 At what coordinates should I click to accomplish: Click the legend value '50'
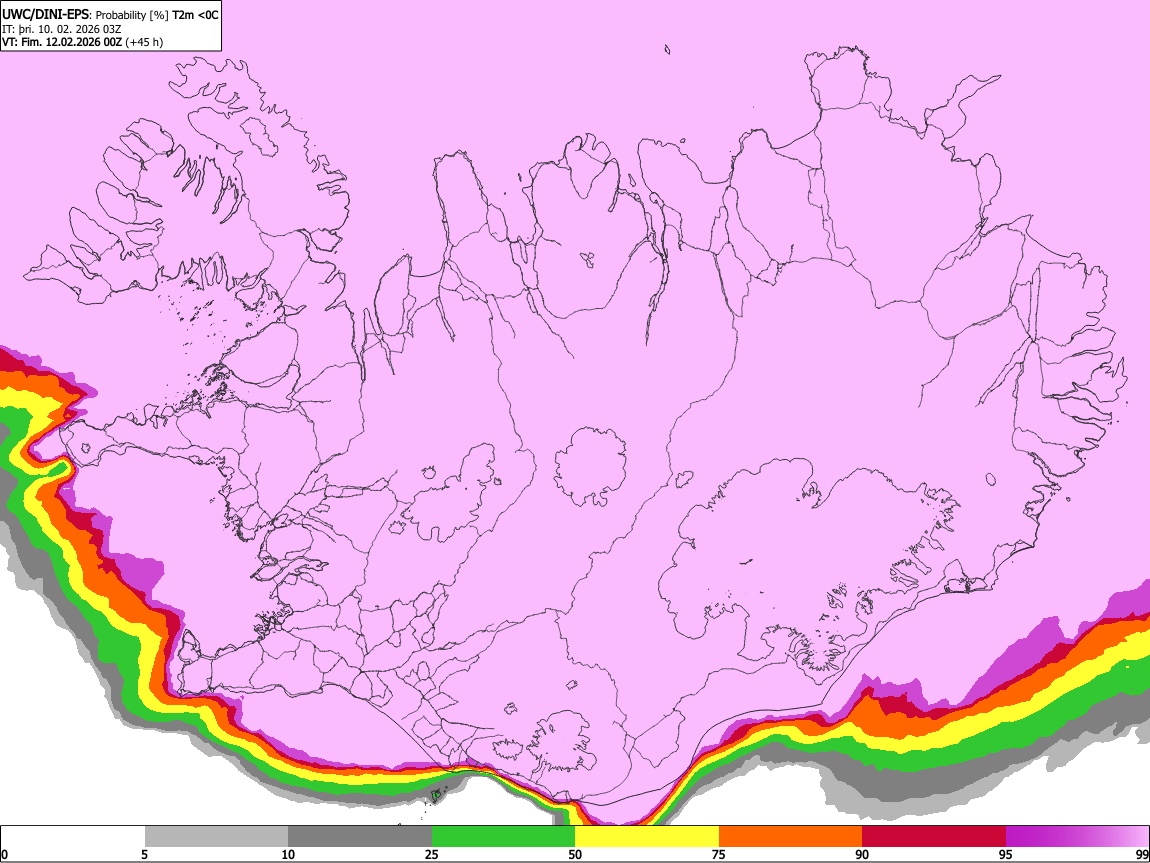click(575, 854)
